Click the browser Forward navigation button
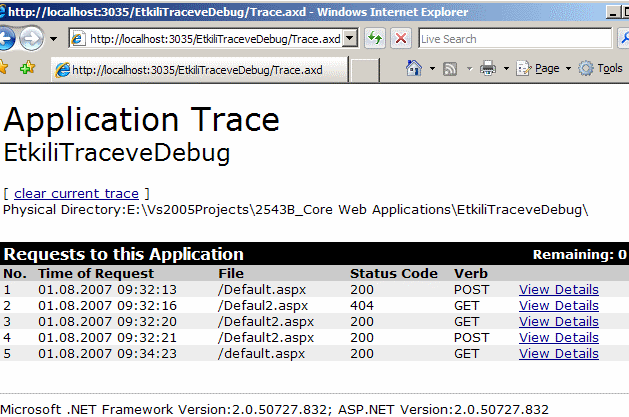629x417 pixels. (x=31, y=39)
